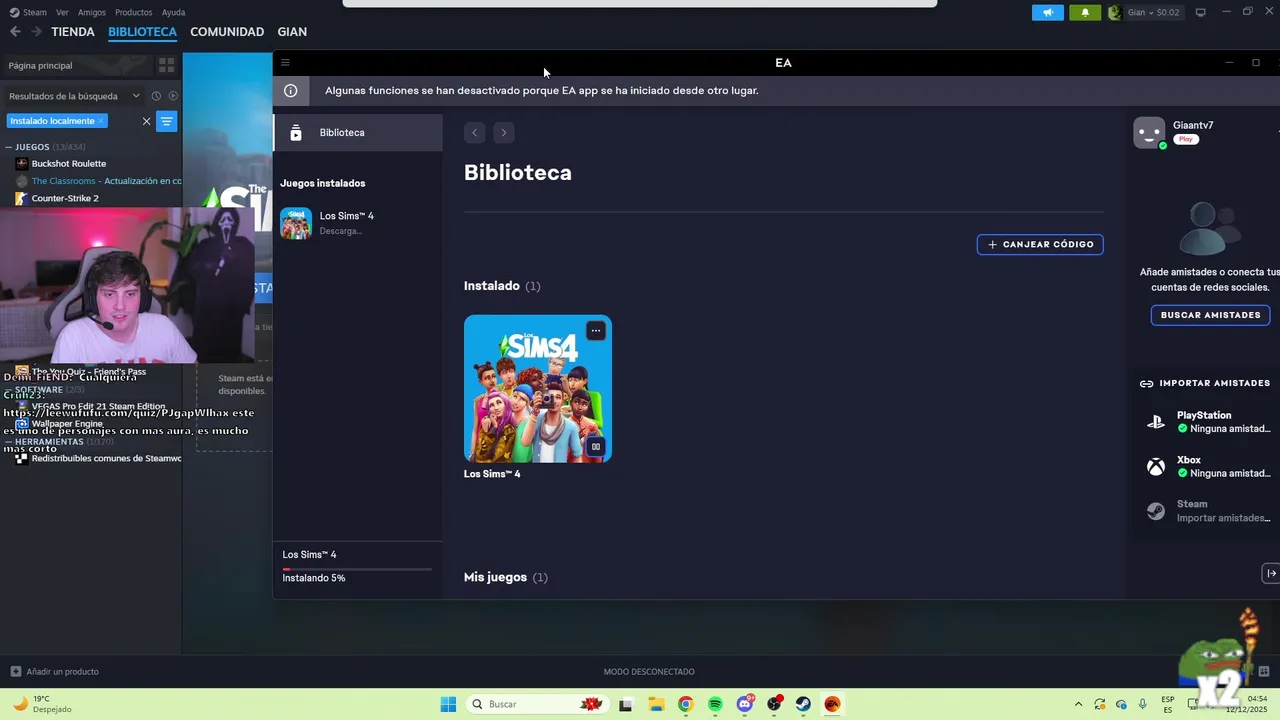Open options menu on The Sims 4 tile
Screen dimensions: 1280x720
[596, 331]
